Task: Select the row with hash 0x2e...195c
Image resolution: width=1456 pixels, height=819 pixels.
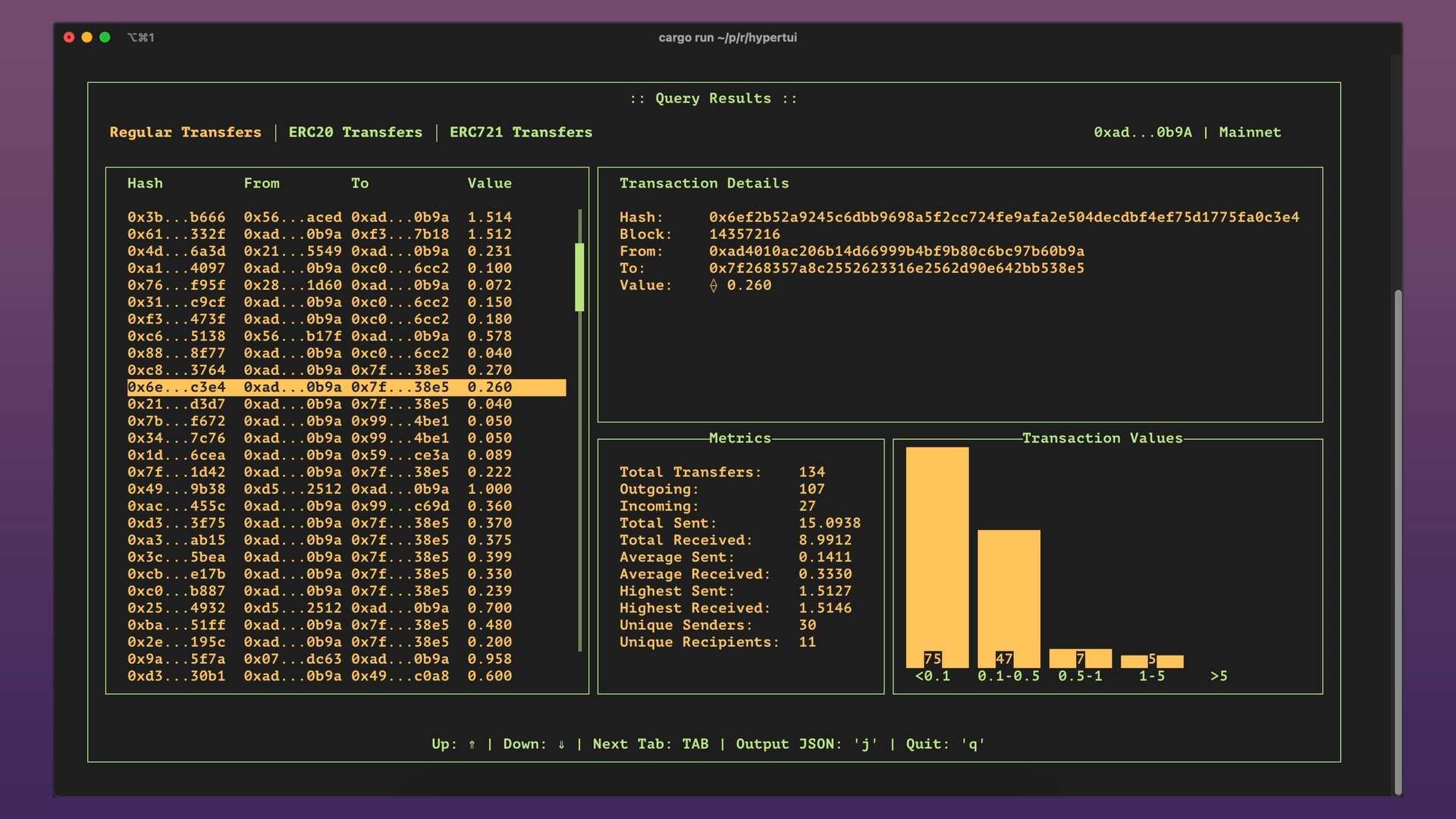Action: pos(347,642)
